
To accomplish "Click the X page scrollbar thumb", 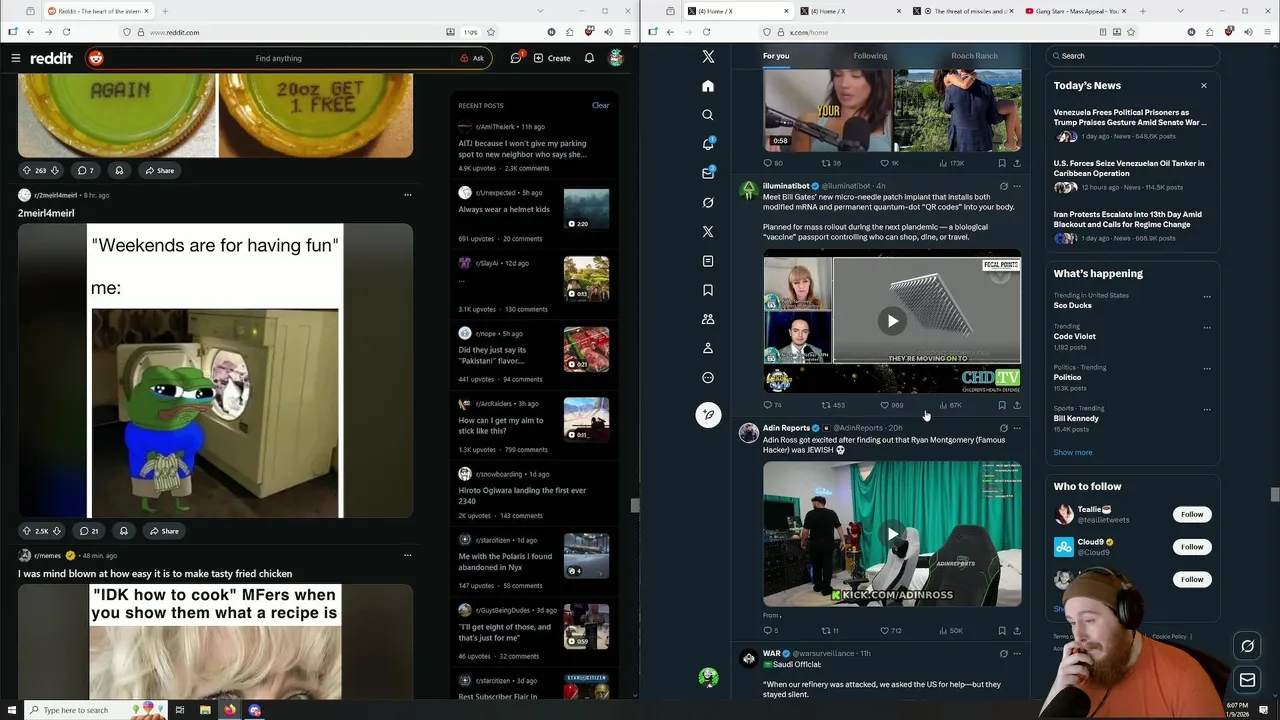I will (1274, 494).
